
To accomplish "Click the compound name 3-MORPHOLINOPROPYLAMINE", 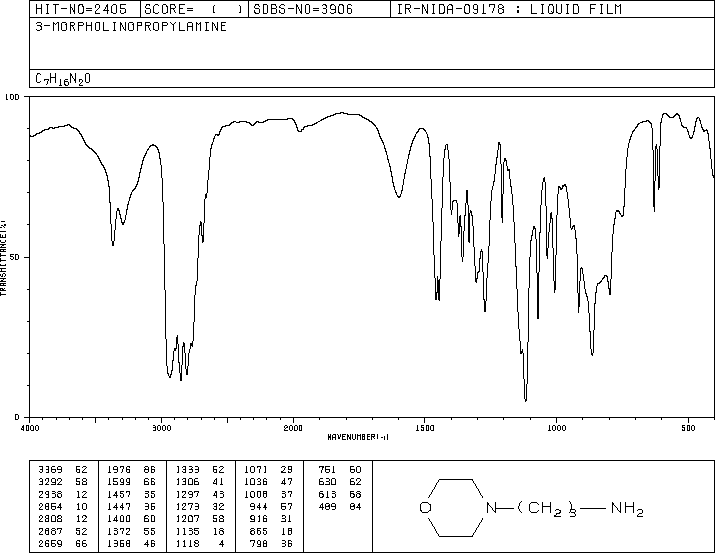I will tap(131, 27).
